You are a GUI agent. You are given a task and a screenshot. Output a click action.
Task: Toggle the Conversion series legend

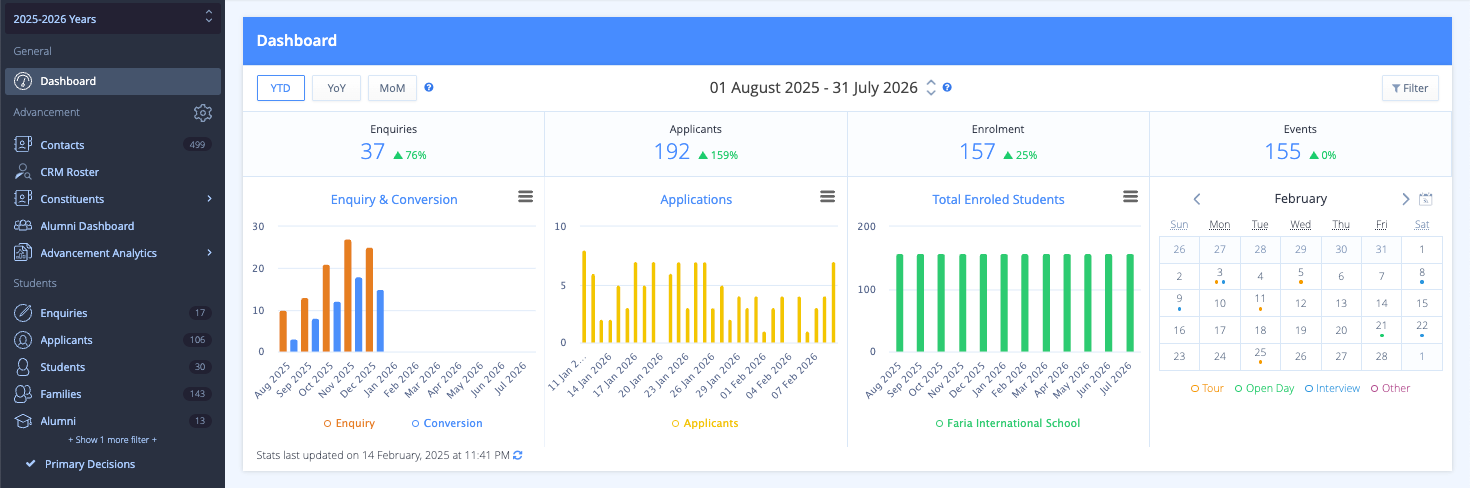[x=446, y=423]
